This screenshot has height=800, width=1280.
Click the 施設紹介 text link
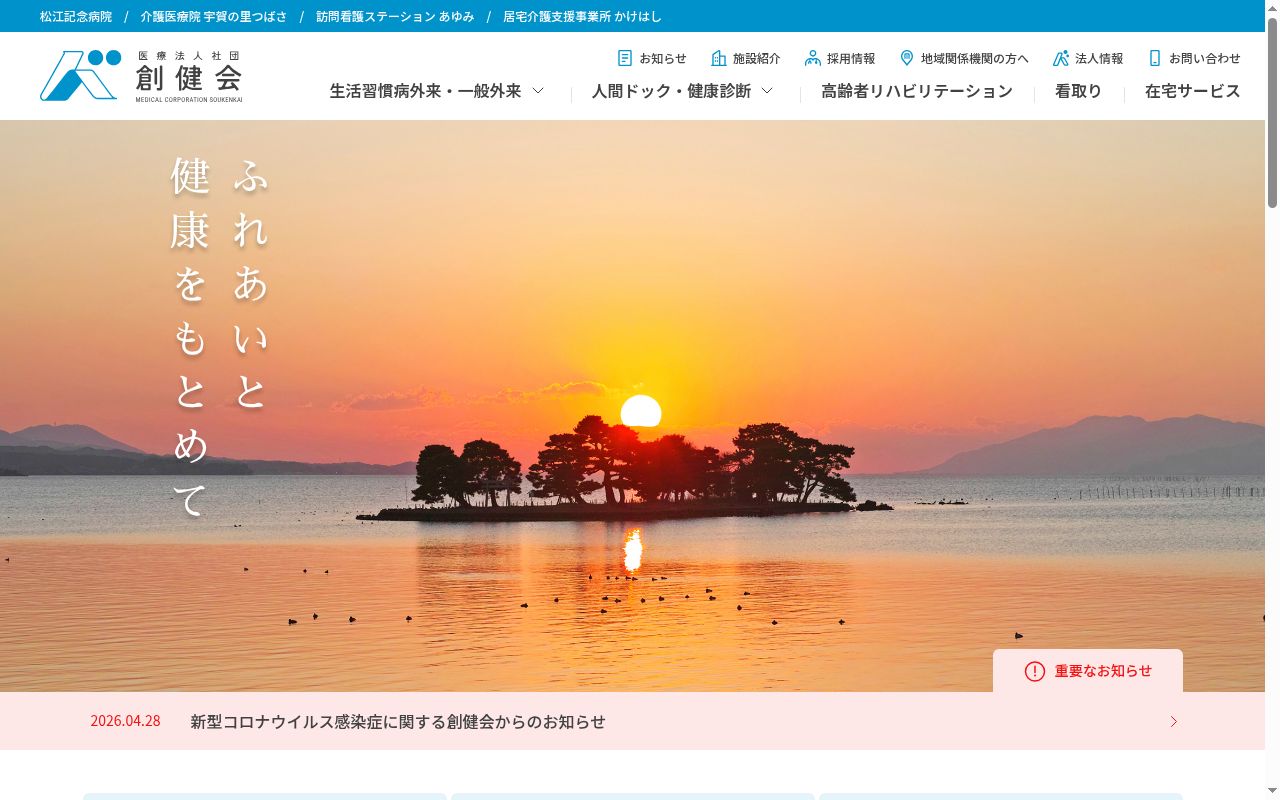point(757,58)
